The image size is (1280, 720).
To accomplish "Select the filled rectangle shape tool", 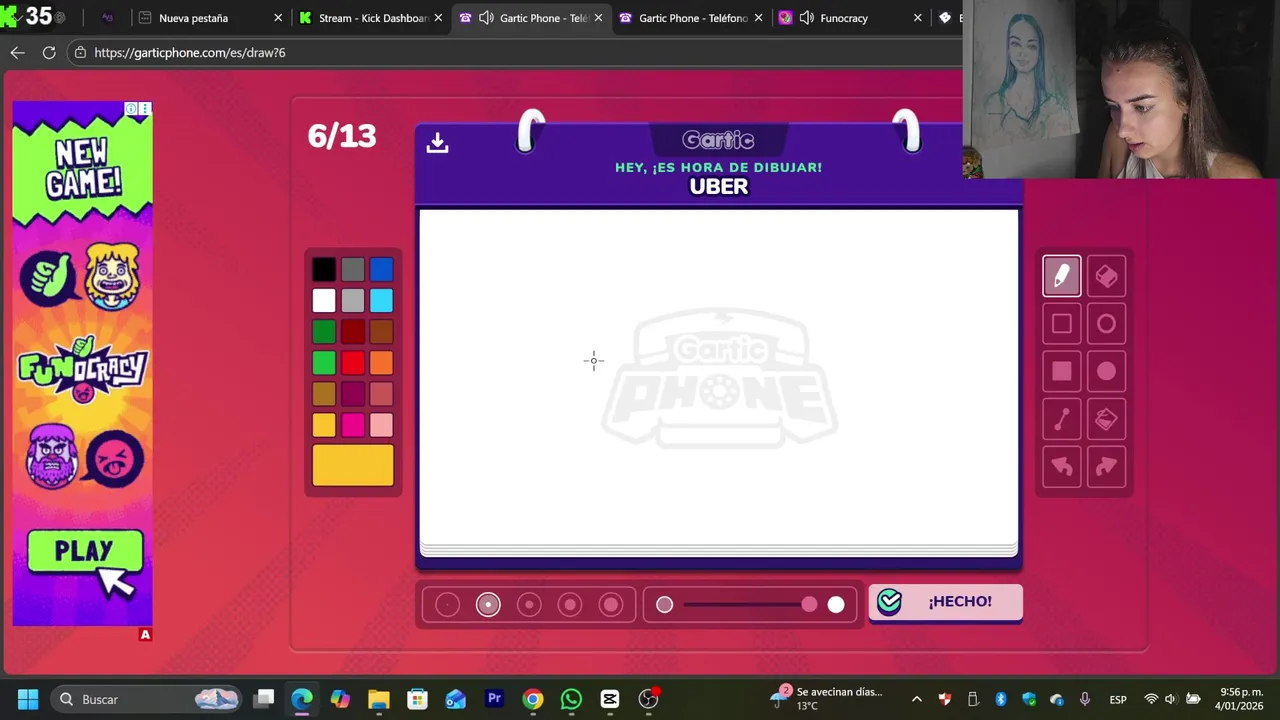I will pyautogui.click(x=1062, y=372).
